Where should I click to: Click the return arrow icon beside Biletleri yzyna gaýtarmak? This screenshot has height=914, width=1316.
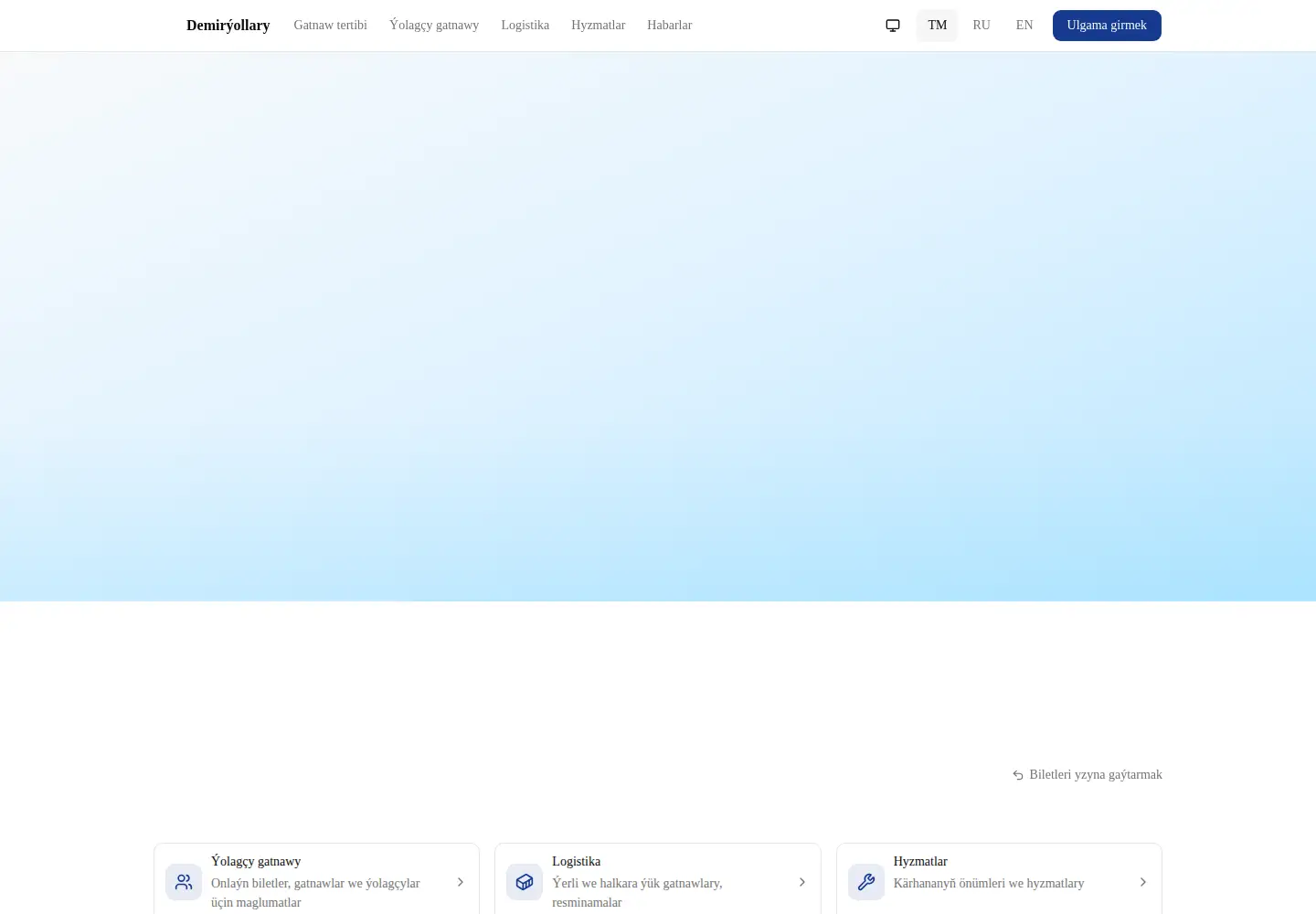[1018, 775]
